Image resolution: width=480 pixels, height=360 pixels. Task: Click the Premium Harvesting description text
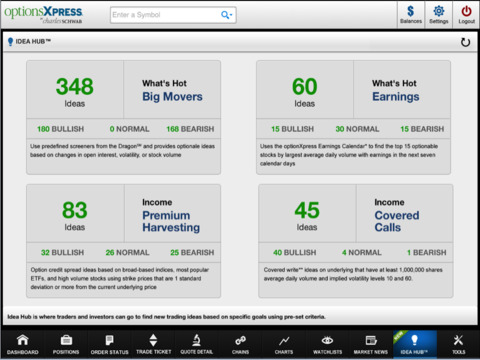pyautogui.click(x=120, y=278)
